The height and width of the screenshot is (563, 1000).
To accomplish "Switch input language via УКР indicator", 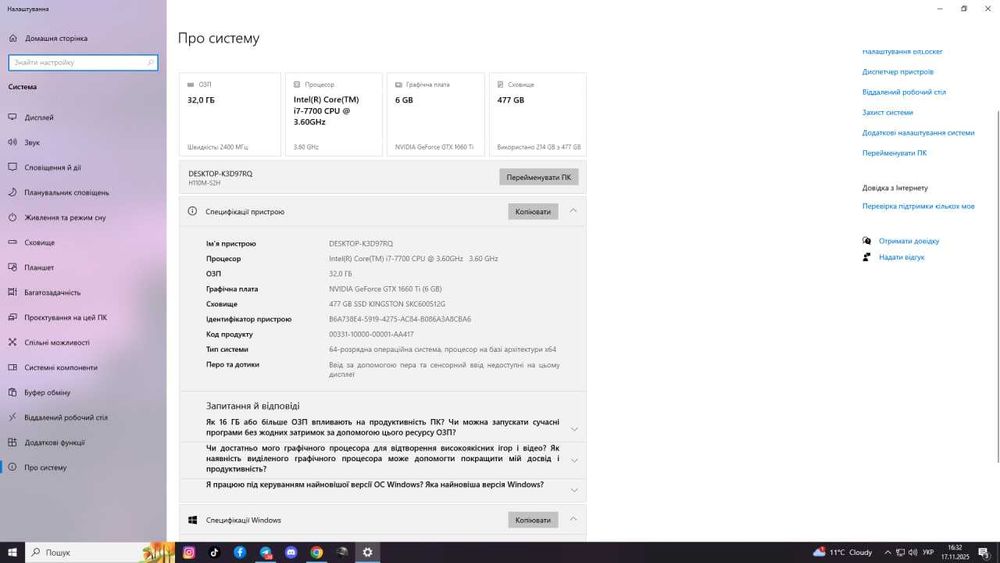I will pyautogui.click(x=929, y=552).
